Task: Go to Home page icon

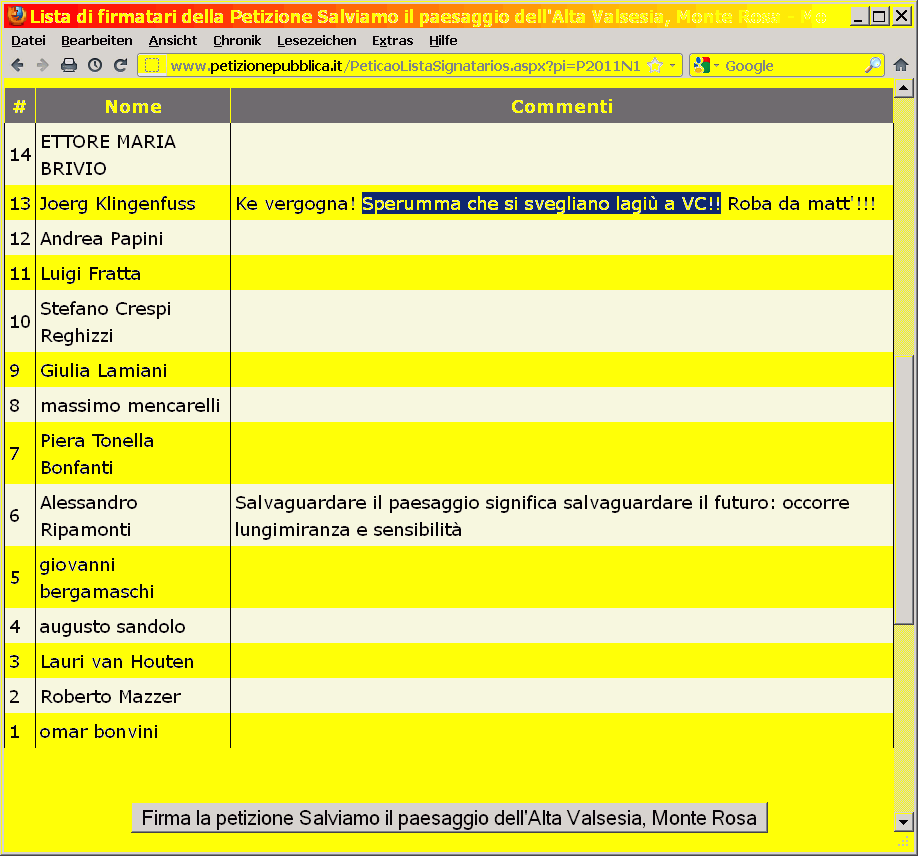Action: (901, 65)
